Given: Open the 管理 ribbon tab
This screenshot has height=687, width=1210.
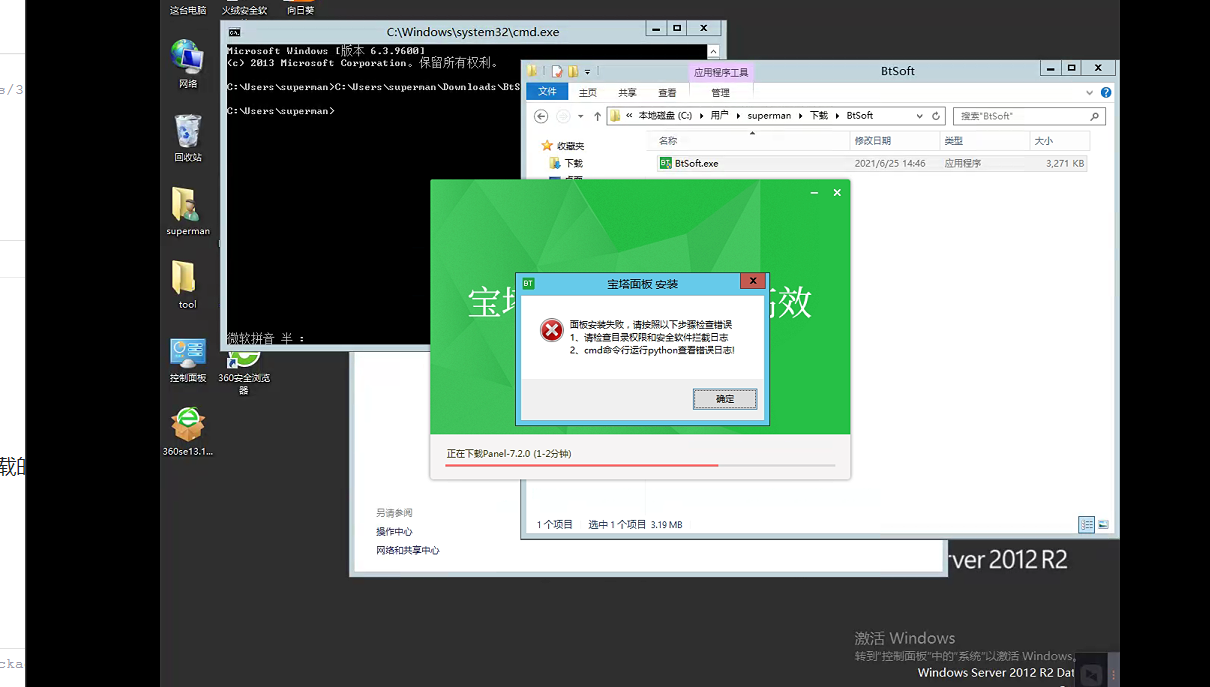Looking at the screenshot, I should 721,93.
